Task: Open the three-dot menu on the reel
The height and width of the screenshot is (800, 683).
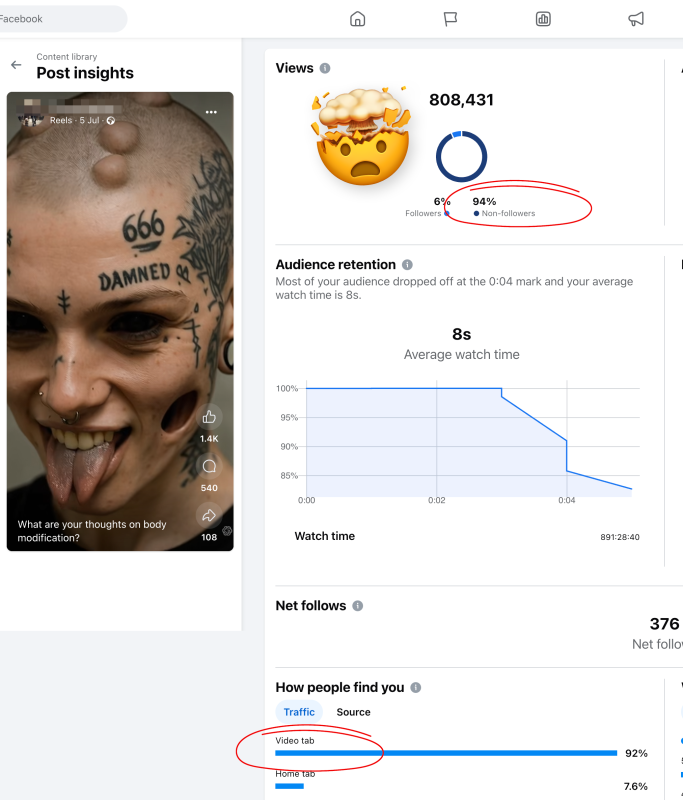Action: click(211, 112)
